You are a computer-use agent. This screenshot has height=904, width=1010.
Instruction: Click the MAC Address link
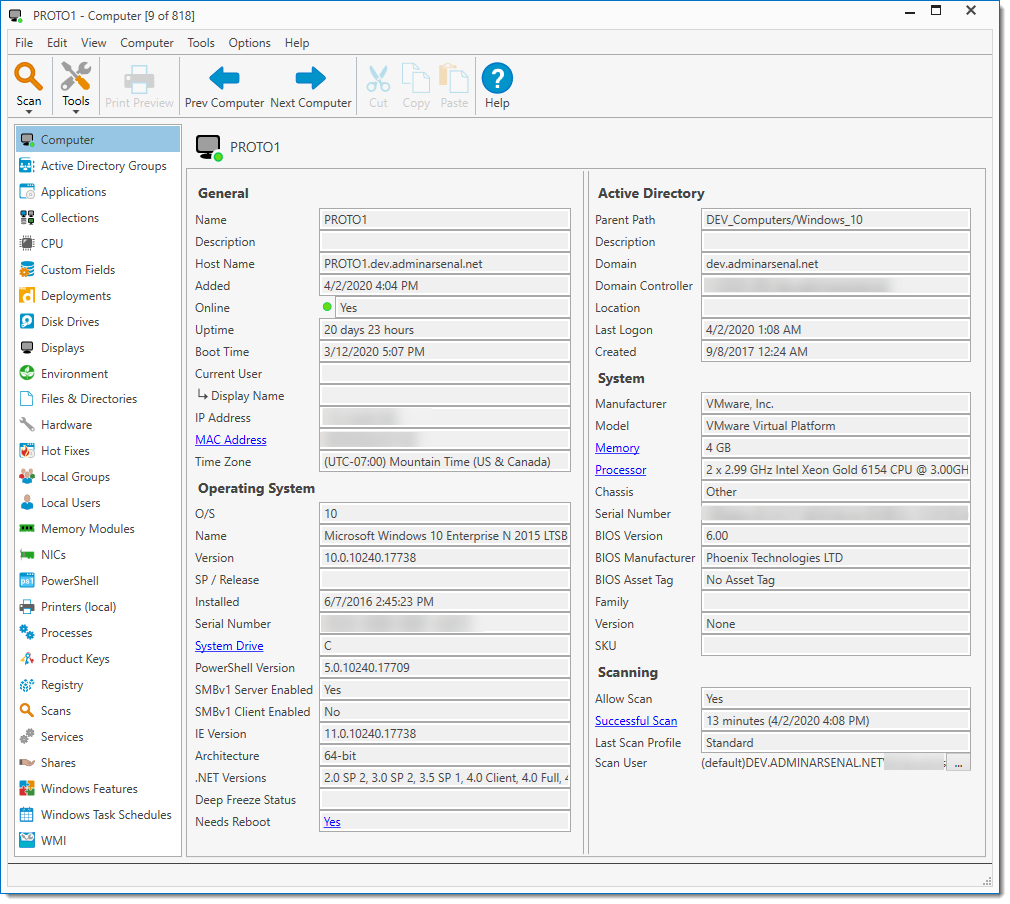point(230,440)
